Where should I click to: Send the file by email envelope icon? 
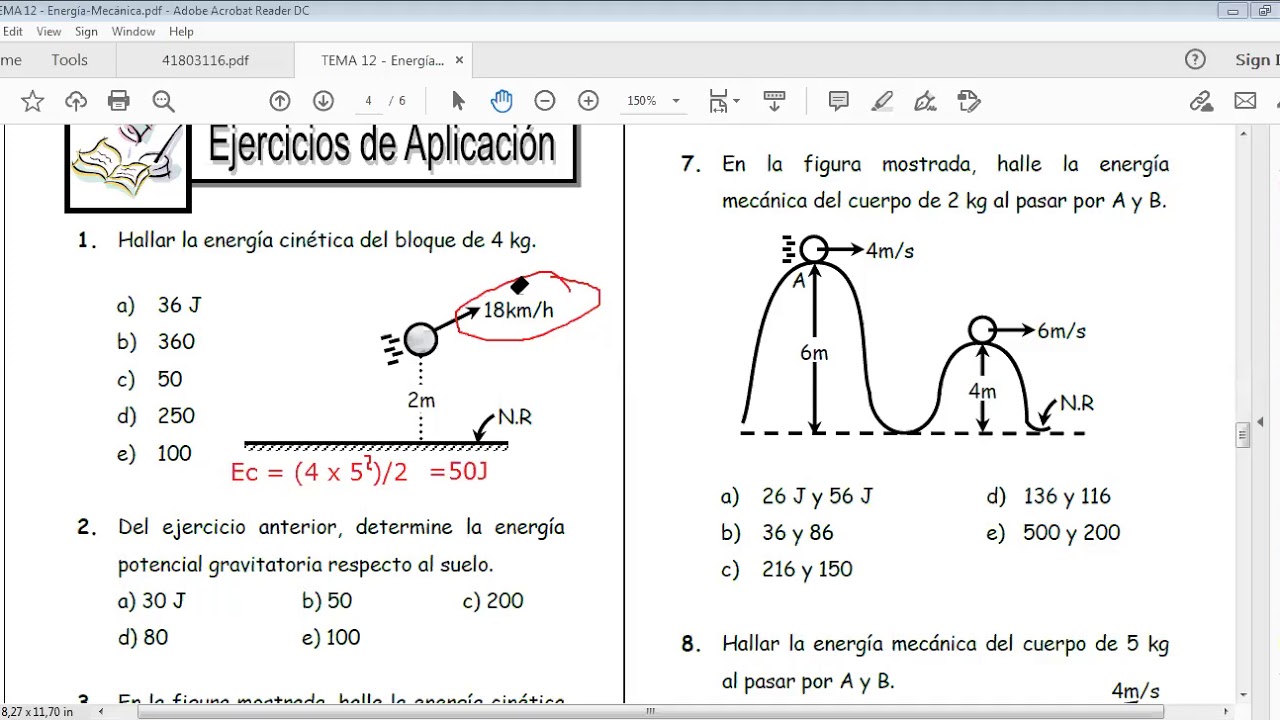(1245, 101)
